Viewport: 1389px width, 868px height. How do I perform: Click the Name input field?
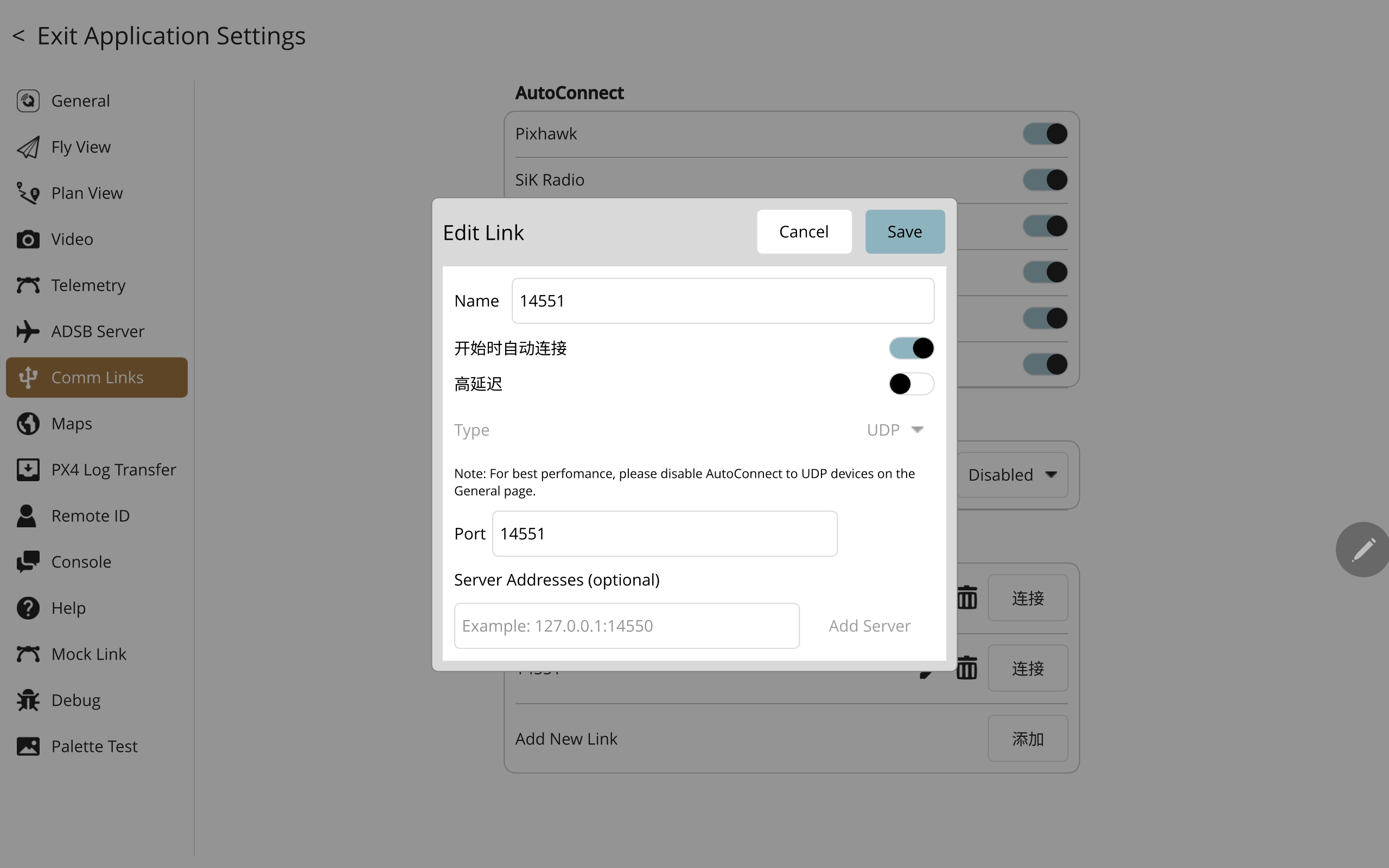tap(723, 301)
